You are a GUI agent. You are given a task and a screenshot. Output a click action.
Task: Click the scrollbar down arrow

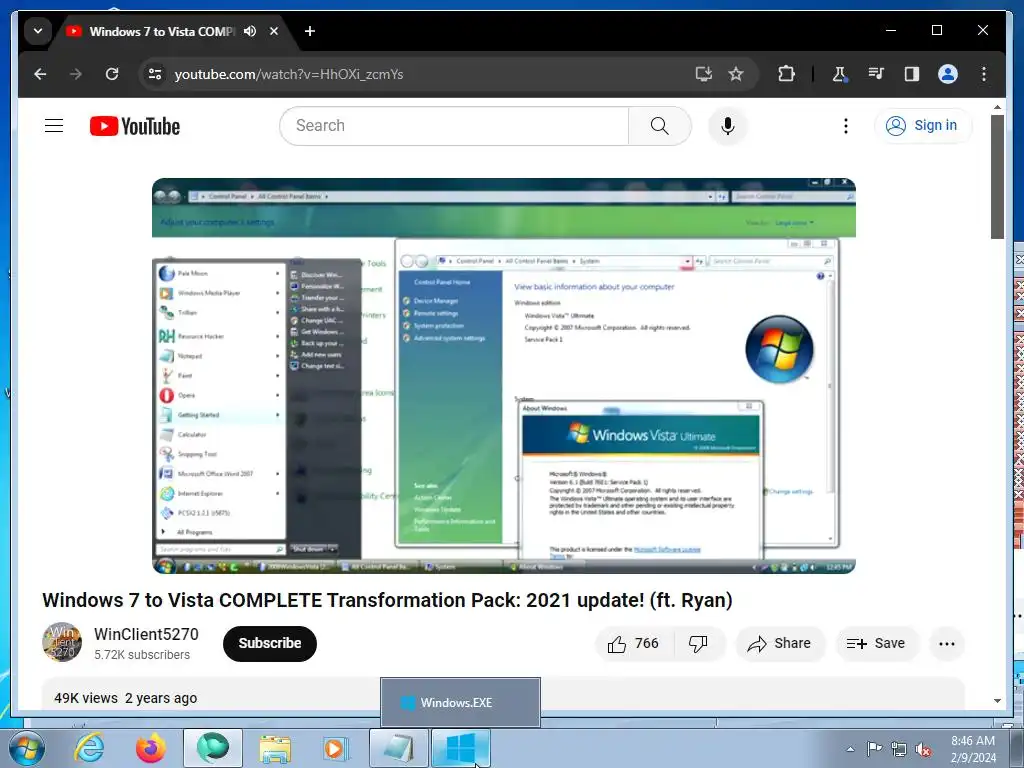(x=997, y=701)
